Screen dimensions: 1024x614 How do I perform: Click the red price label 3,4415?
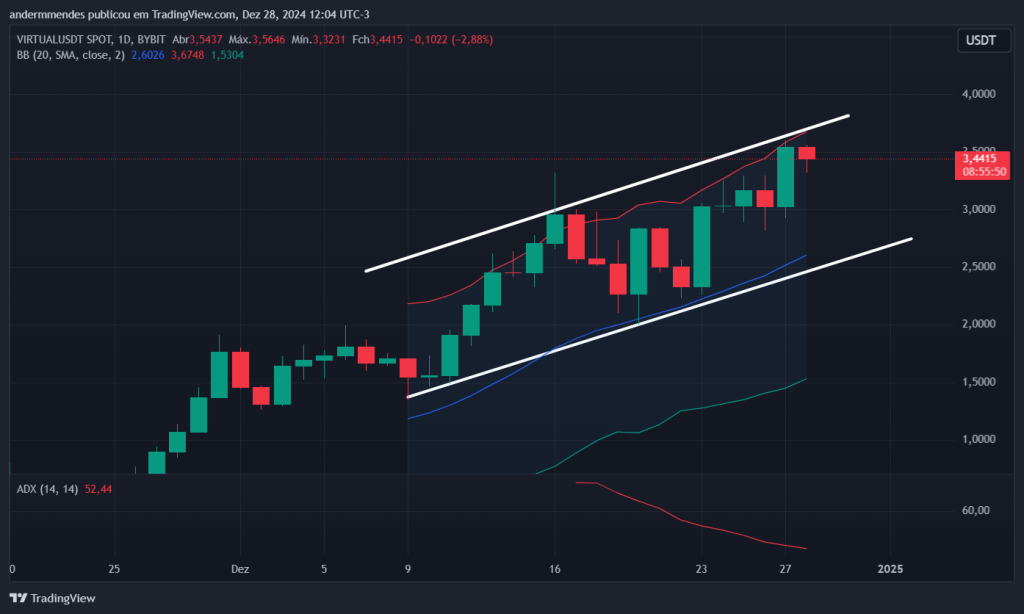(x=979, y=158)
